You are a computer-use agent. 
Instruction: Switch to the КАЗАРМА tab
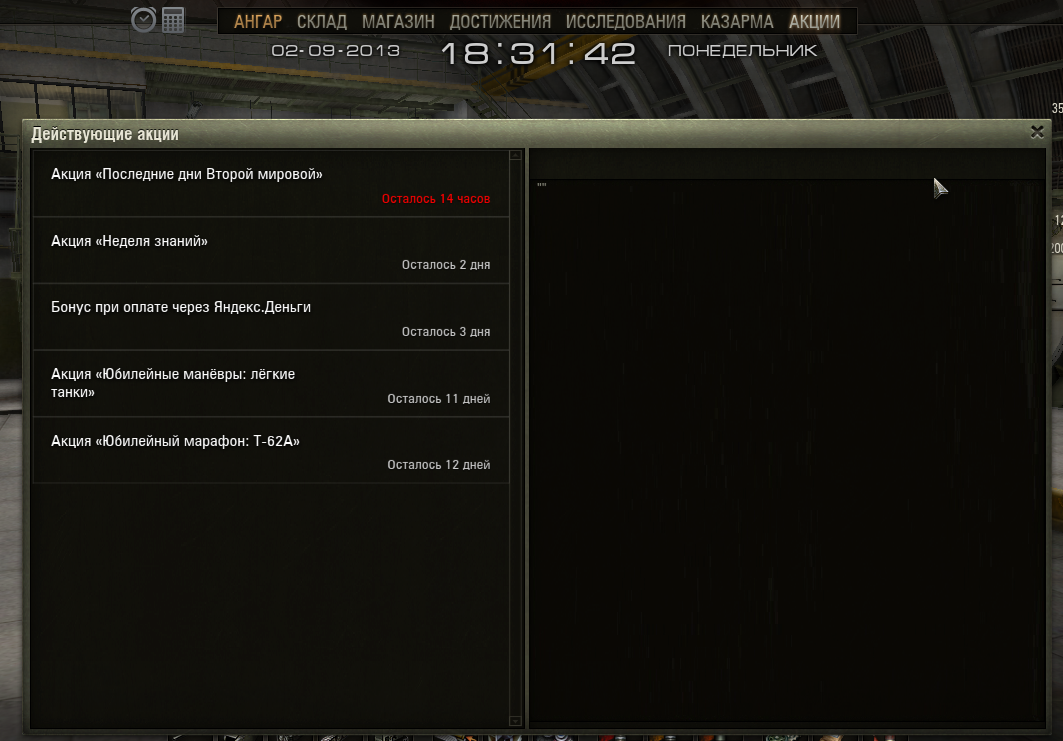tap(737, 22)
